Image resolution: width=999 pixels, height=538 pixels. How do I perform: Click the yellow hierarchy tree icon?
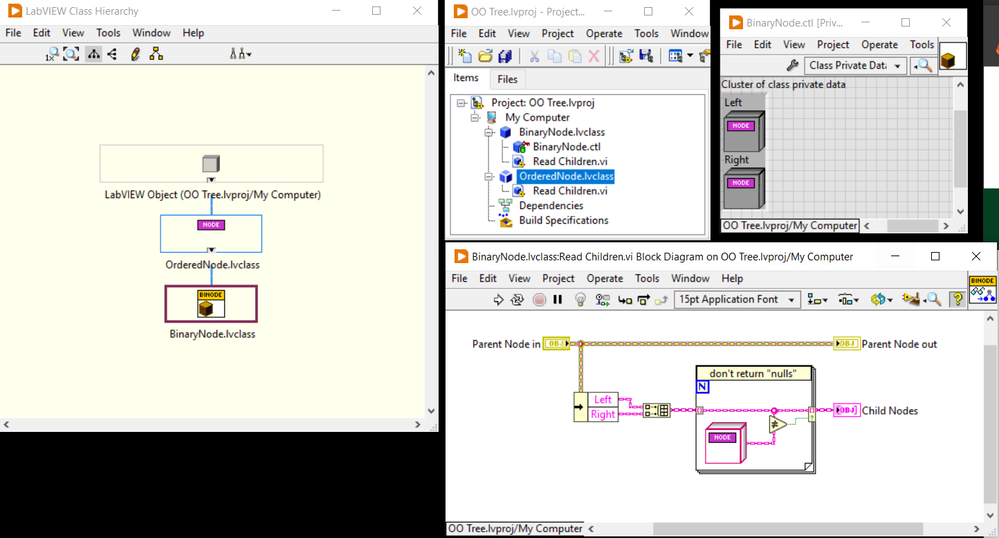pyautogui.click(x=156, y=54)
